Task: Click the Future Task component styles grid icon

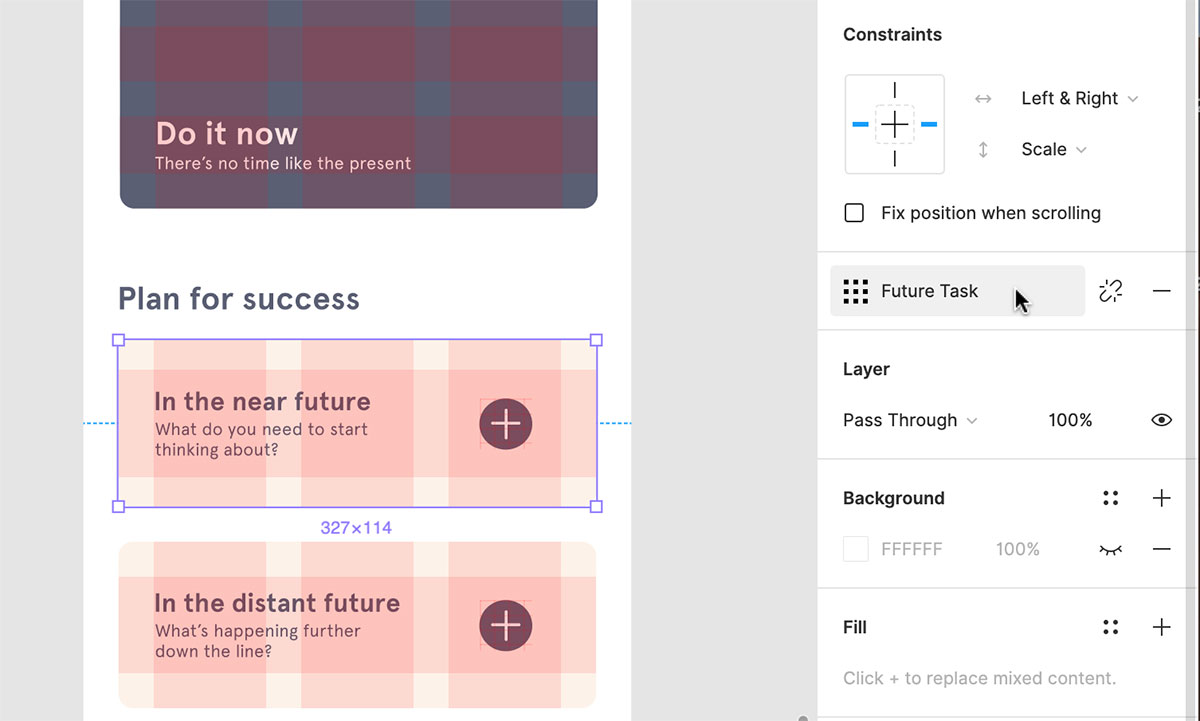Action: click(855, 291)
